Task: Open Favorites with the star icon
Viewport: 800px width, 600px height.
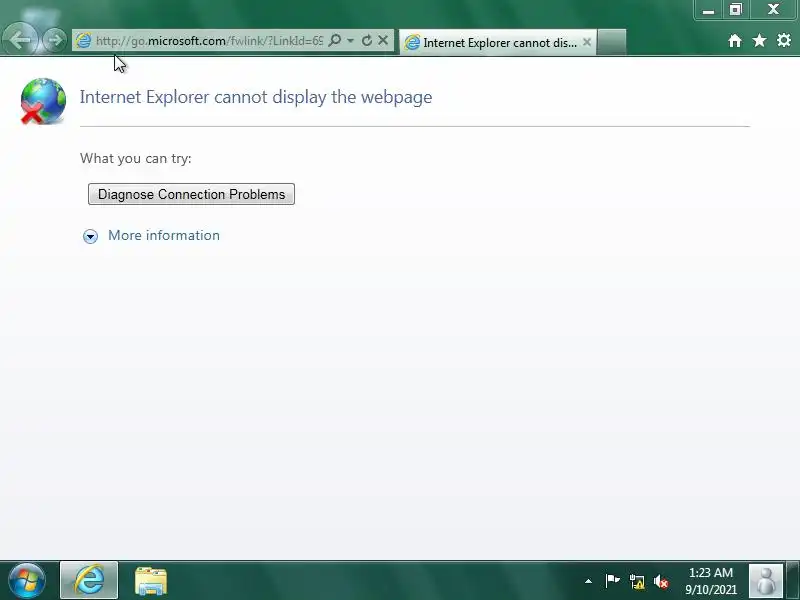Action: [x=759, y=40]
